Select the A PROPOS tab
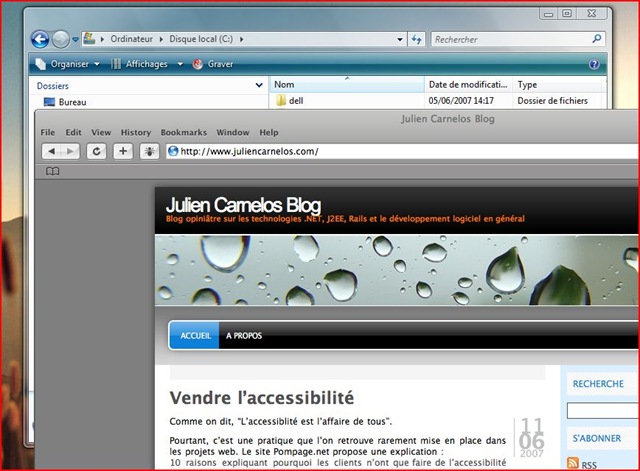The width and height of the screenshot is (640, 471). (x=244, y=335)
